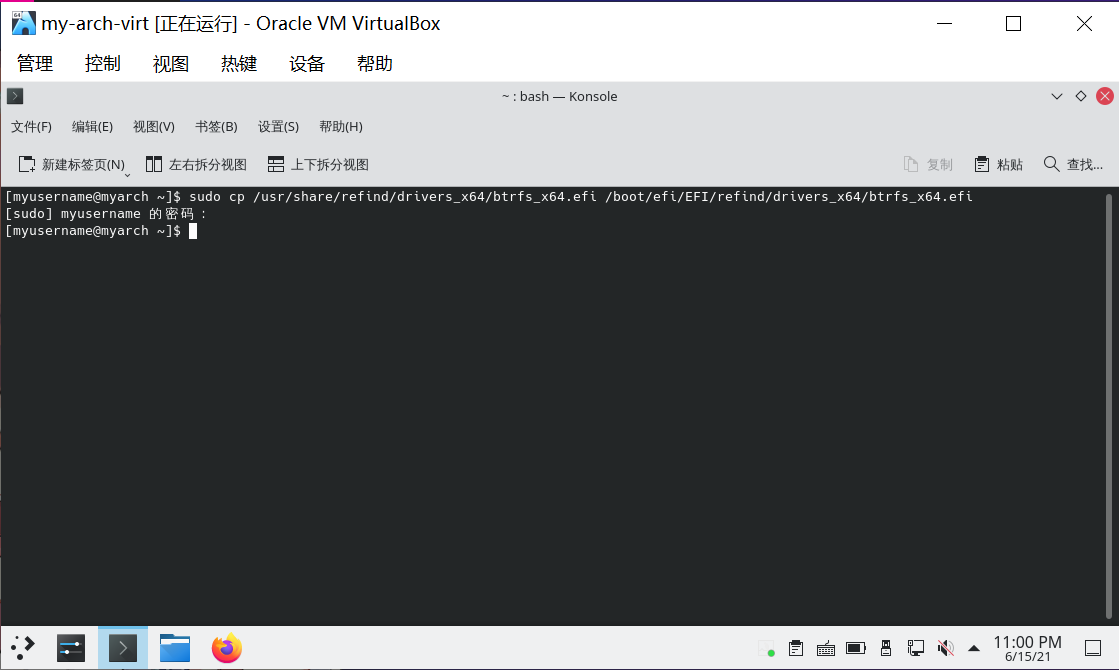Click the 11:00 PM clock
Viewport: 1119px width, 670px height.
click(x=1026, y=647)
